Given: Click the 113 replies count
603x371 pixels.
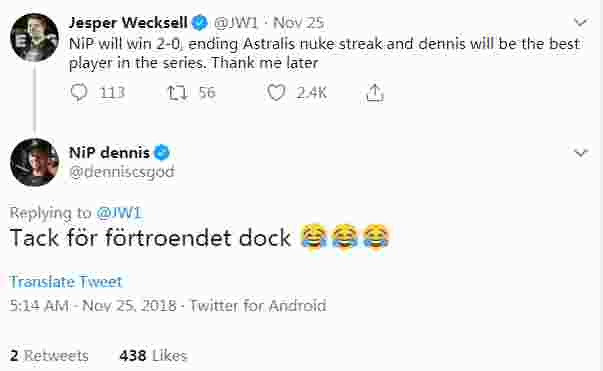Looking at the screenshot, I should click(112, 93).
